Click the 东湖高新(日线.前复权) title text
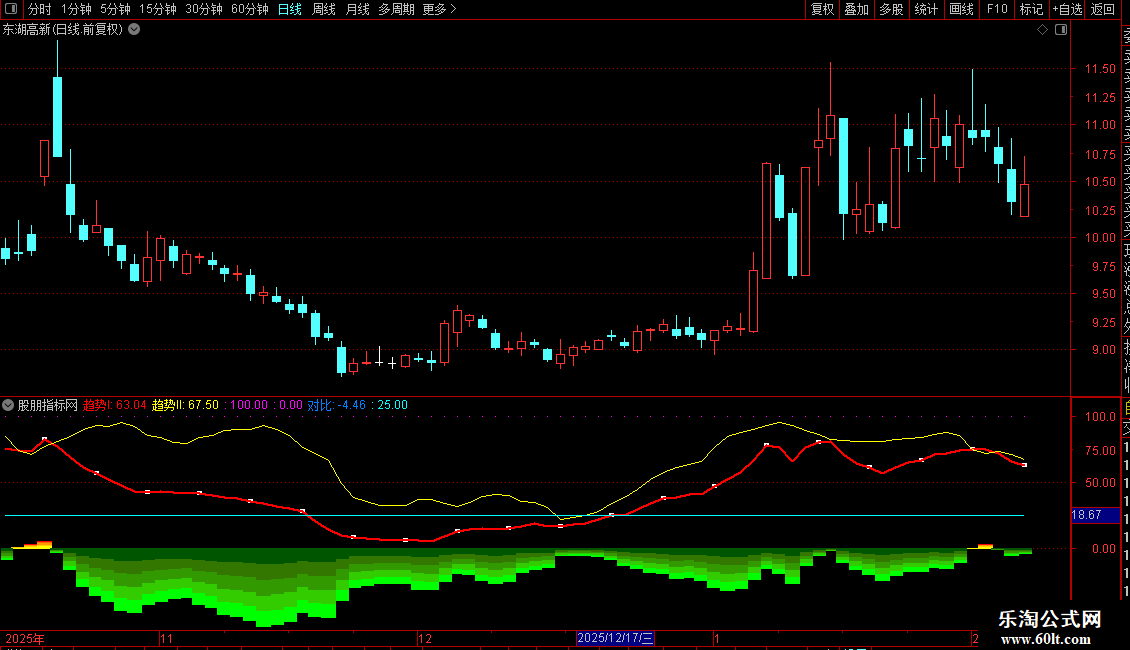Viewport: 1130px width, 650px height. click(63, 30)
